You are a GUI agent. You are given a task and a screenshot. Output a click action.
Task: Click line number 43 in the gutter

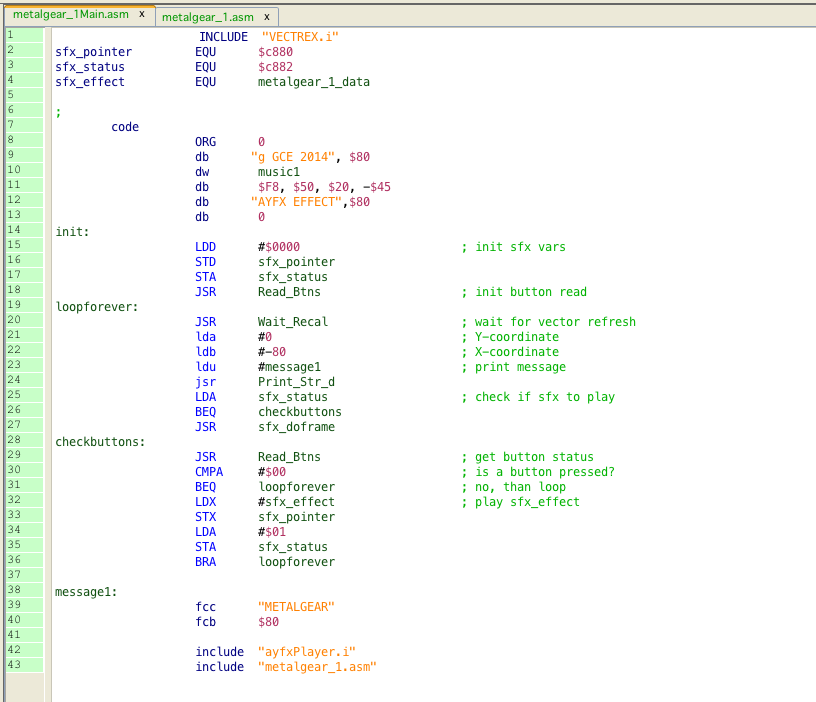(13, 665)
